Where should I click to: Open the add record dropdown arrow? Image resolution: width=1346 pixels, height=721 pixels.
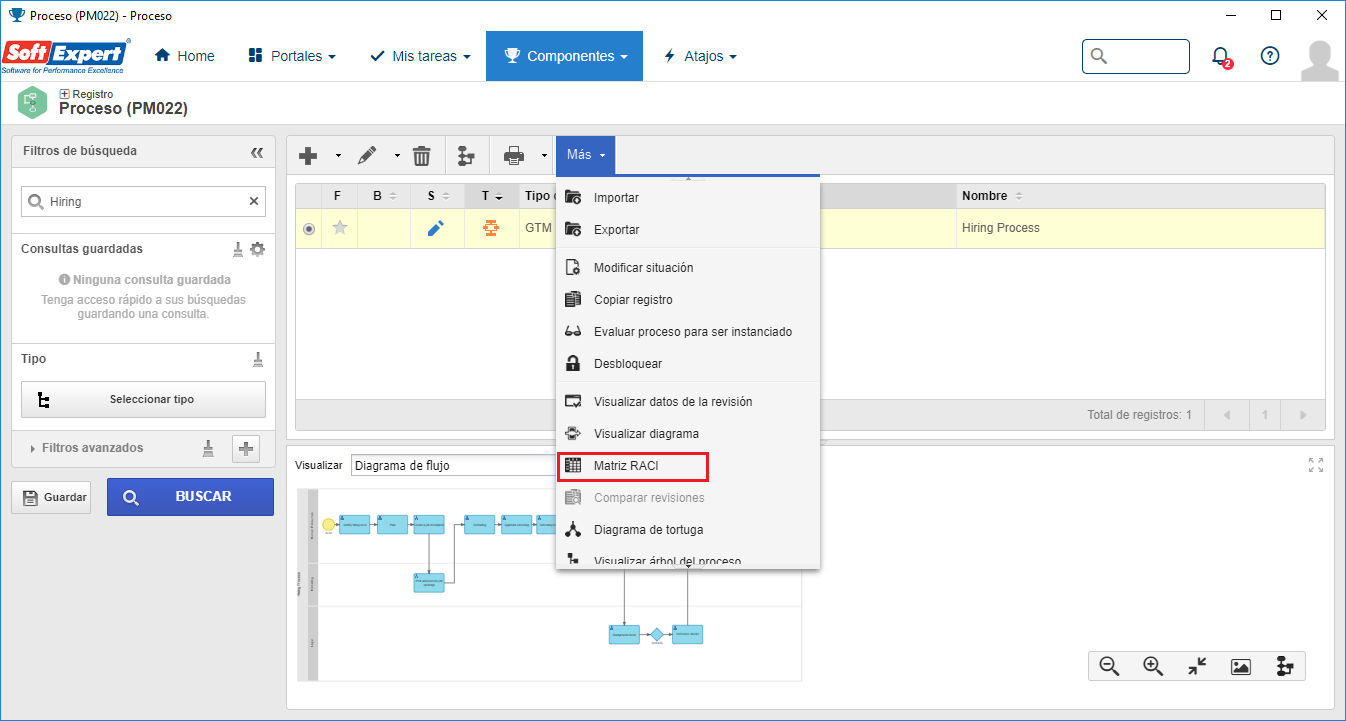click(338, 156)
